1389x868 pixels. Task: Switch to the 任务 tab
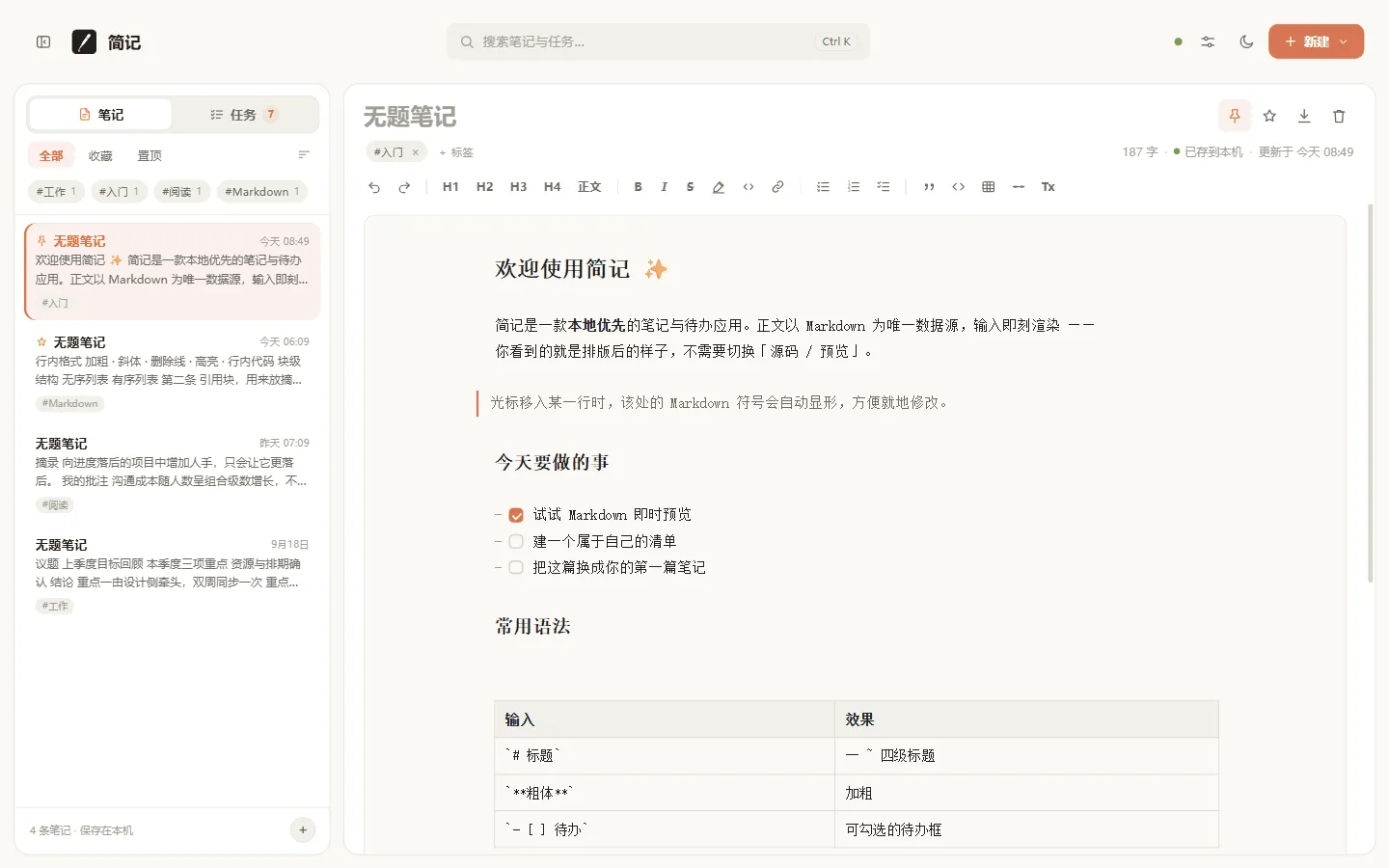pyautogui.click(x=244, y=114)
